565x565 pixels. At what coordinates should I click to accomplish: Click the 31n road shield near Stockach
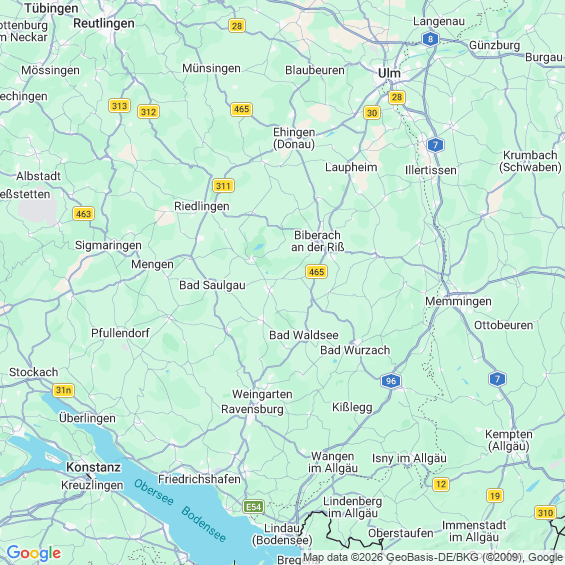point(63,390)
